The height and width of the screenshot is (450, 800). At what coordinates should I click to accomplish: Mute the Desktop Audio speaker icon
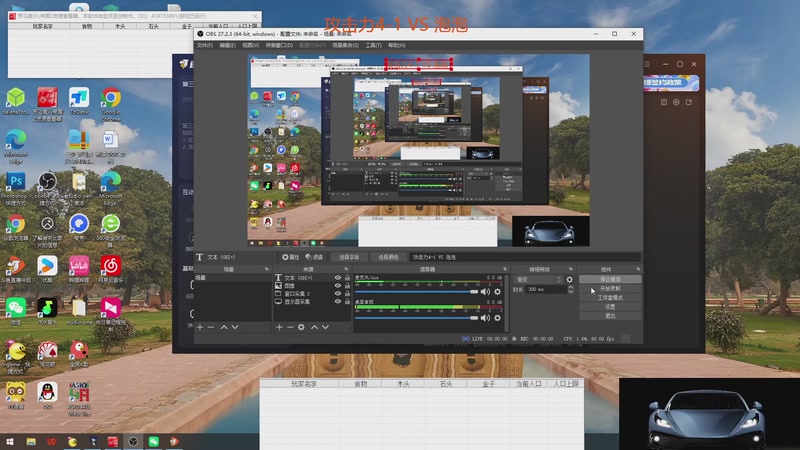coord(486,318)
